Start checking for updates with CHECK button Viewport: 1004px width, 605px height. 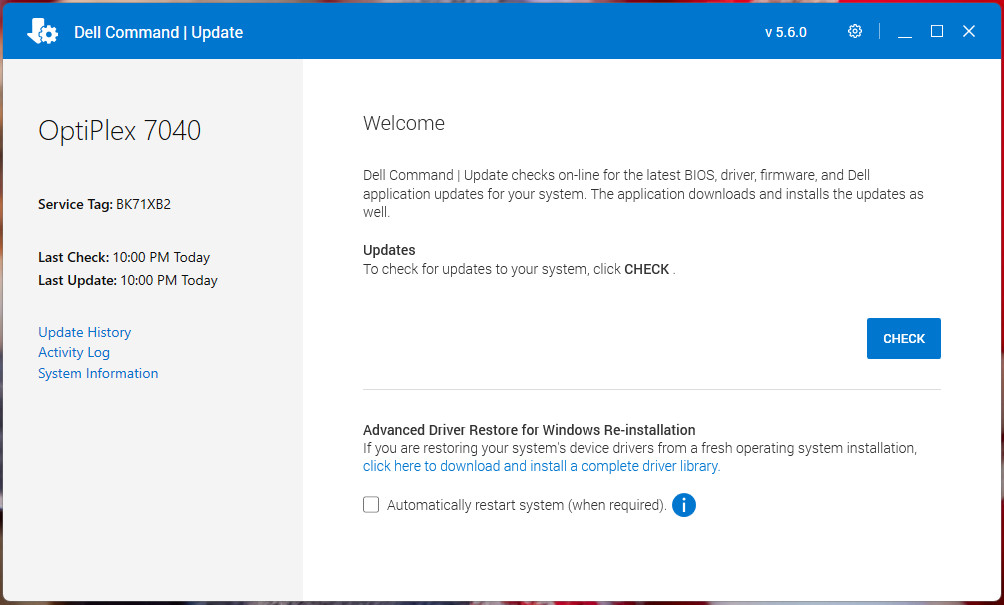pos(903,339)
